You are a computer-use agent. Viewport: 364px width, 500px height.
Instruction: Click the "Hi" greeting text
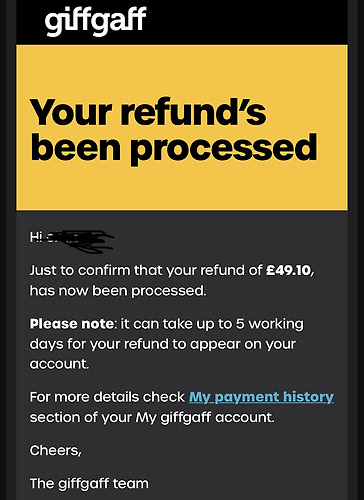36,237
